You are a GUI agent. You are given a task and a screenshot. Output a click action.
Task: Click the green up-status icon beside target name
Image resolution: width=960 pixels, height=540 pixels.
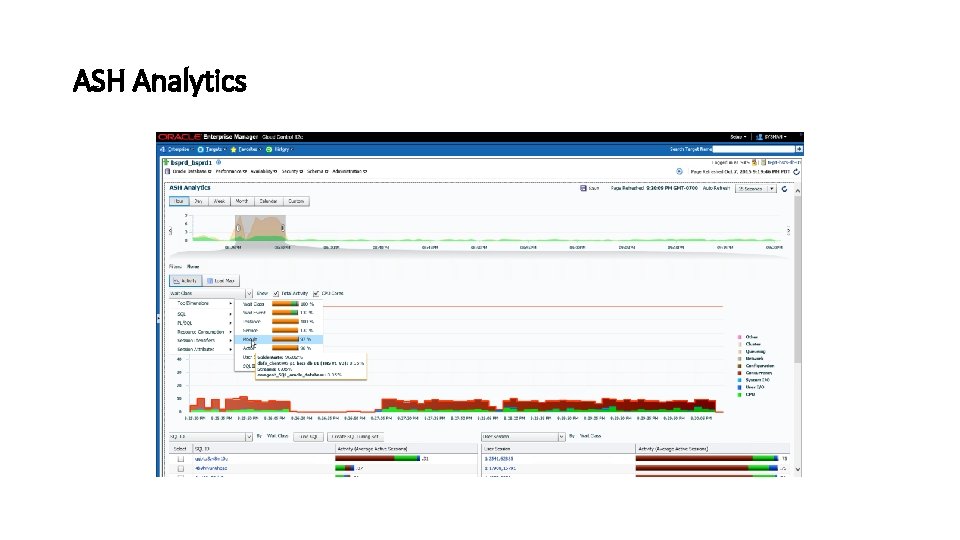click(165, 162)
